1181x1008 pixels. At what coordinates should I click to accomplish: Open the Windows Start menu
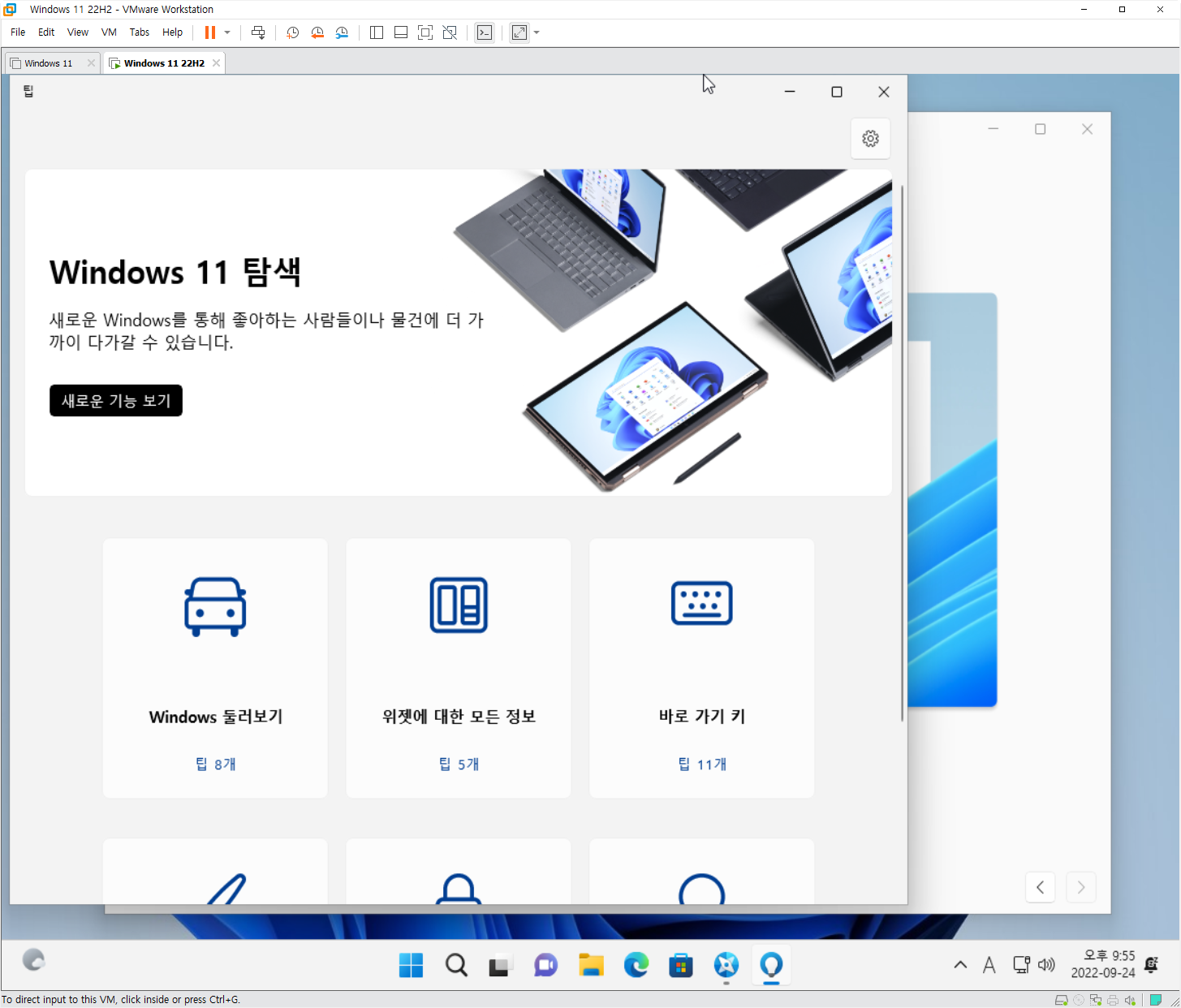[412, 965]
